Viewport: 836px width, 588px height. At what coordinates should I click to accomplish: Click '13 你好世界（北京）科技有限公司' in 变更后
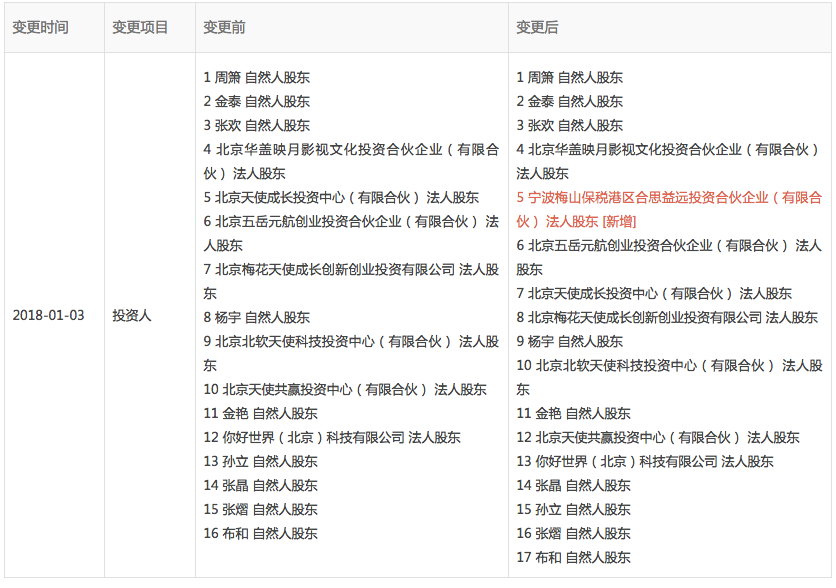(x=645, y=461)
